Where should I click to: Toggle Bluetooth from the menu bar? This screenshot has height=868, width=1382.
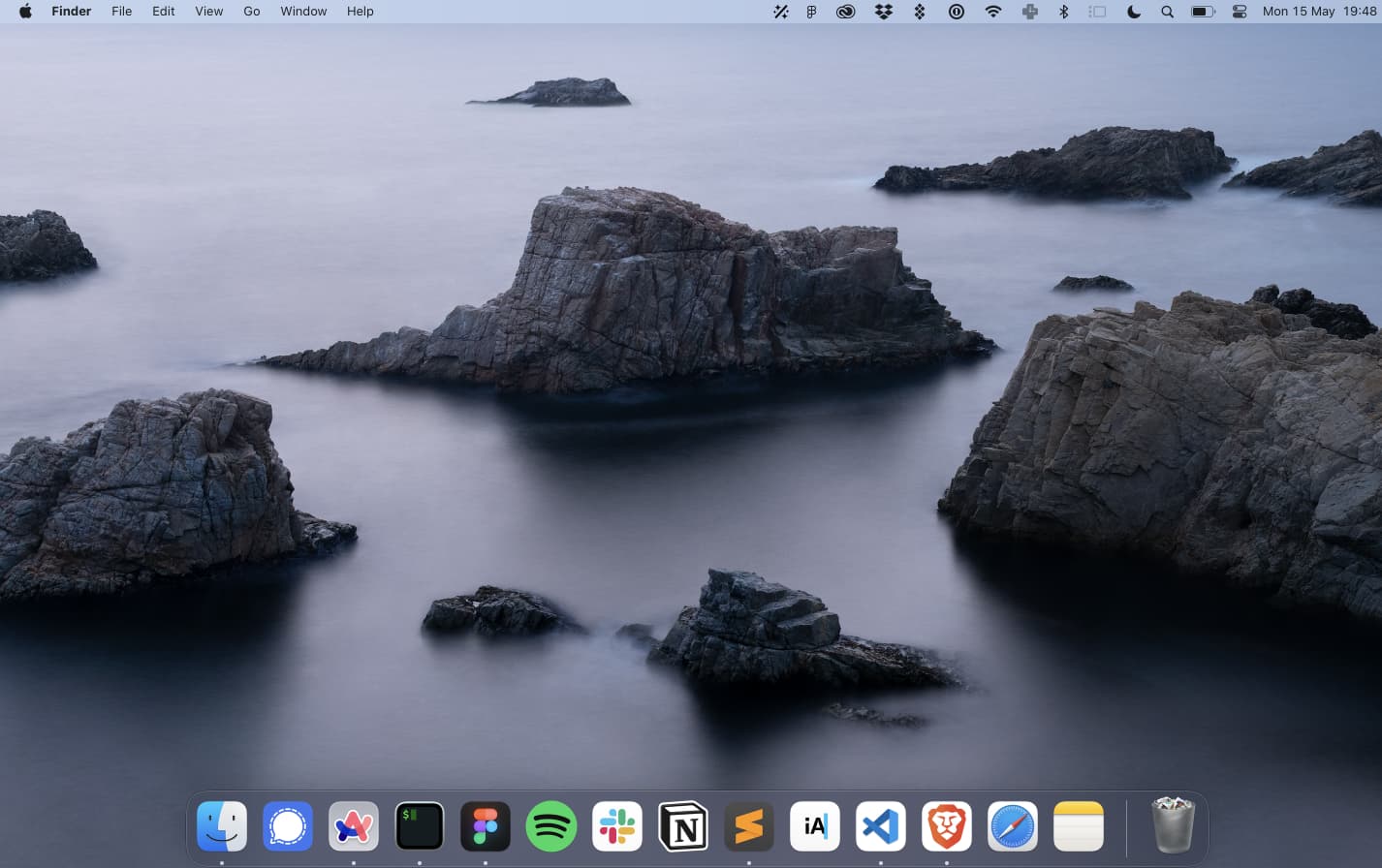tap(1062, 12)
